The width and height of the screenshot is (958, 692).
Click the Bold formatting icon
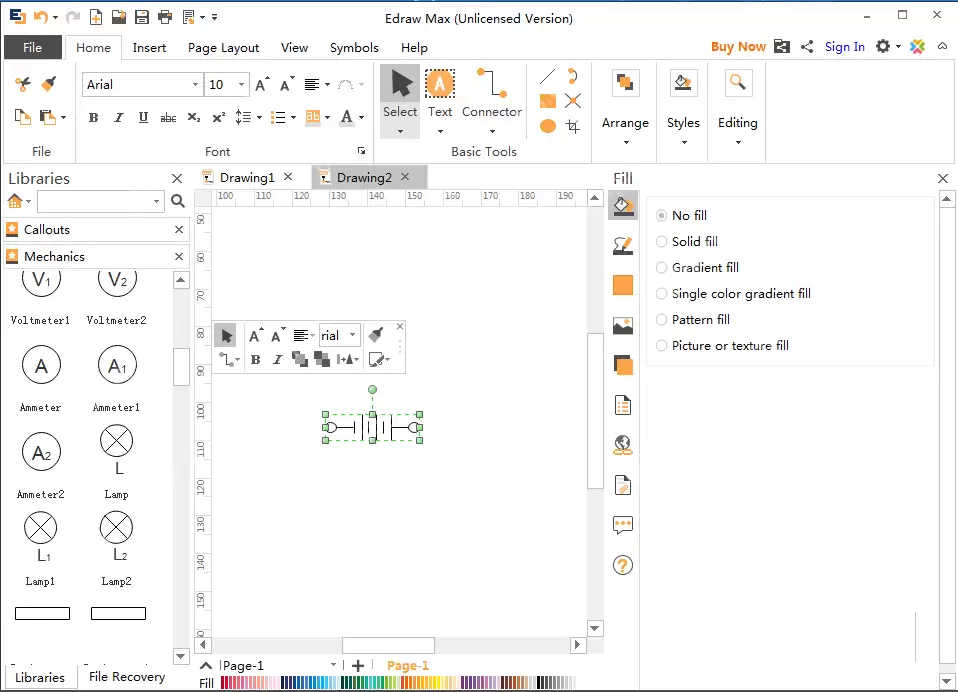tap(93, 118)
